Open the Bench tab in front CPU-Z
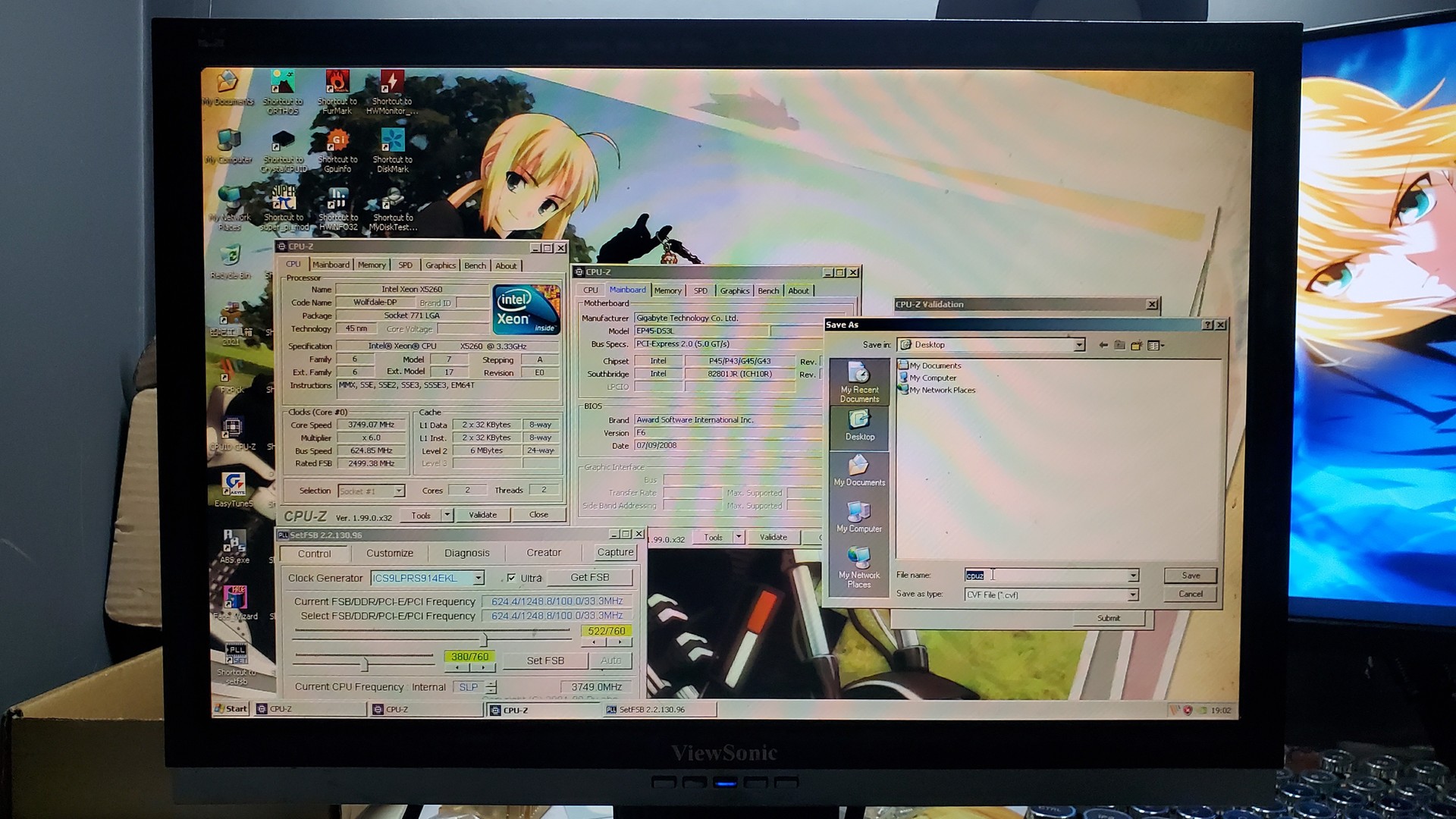Viewport: 1456px width, 819px height. pyautogui.click(x=475, y=265)
